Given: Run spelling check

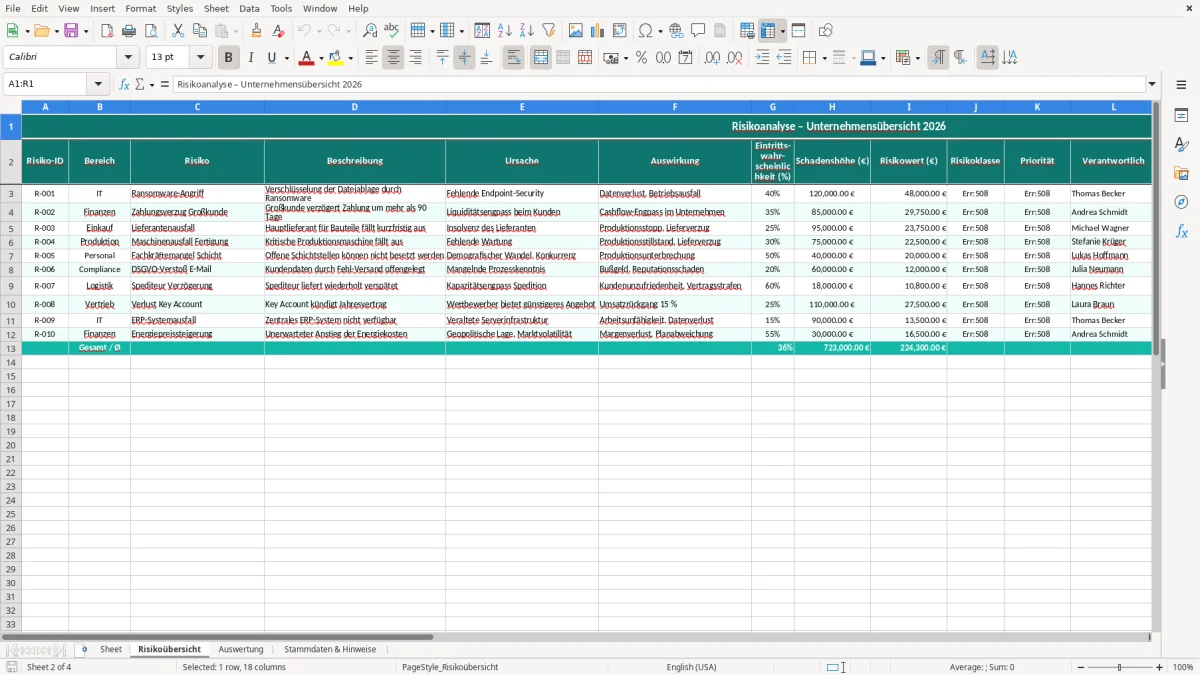Looking at the screenshot, I should click(392, 31).
